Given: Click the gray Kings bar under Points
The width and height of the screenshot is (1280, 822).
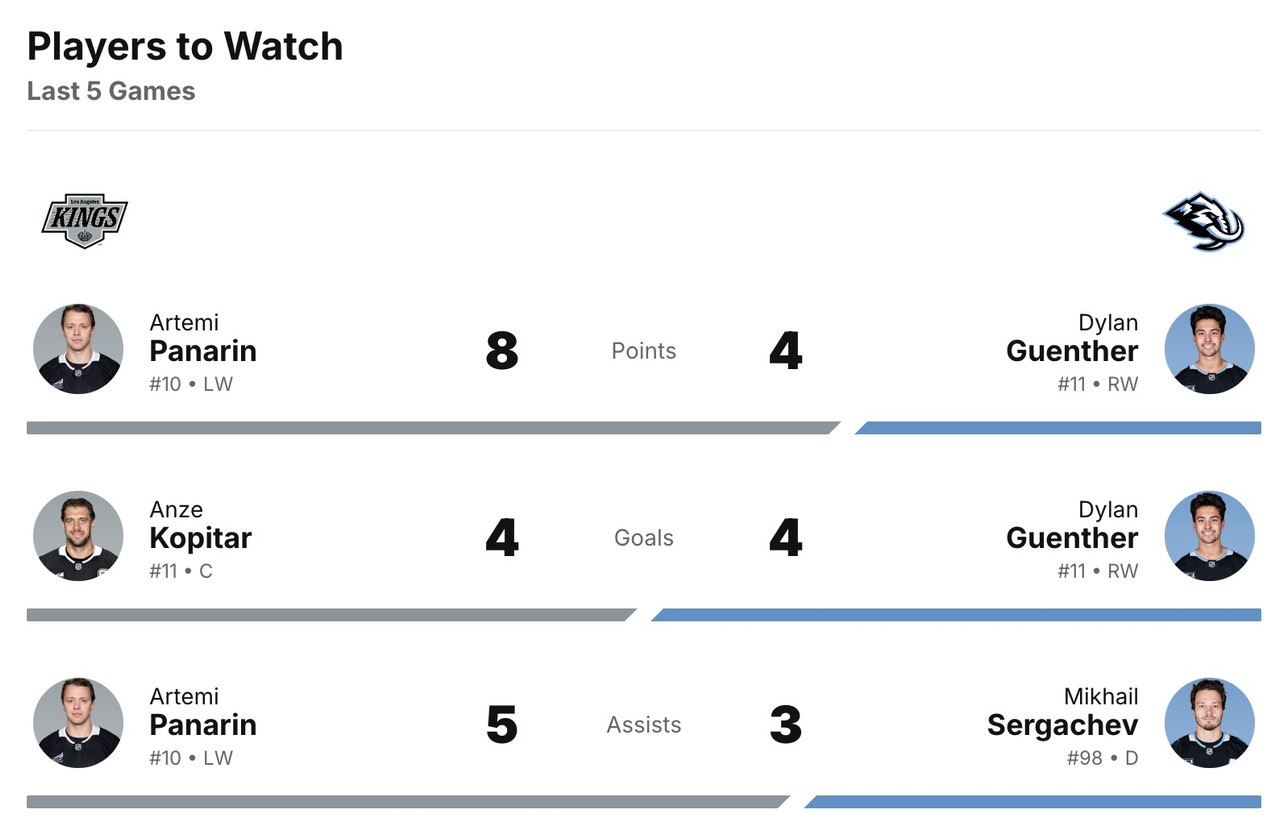Looking at the screenshot, I should [430, 428].
